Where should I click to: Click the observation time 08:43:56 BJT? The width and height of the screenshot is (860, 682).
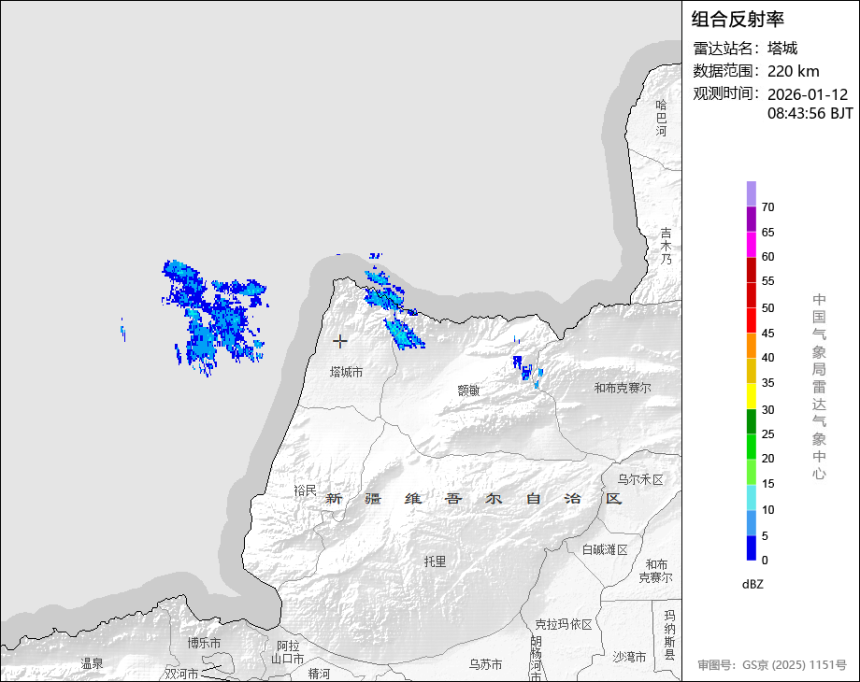pyautogui.click(x=810, y=114)
